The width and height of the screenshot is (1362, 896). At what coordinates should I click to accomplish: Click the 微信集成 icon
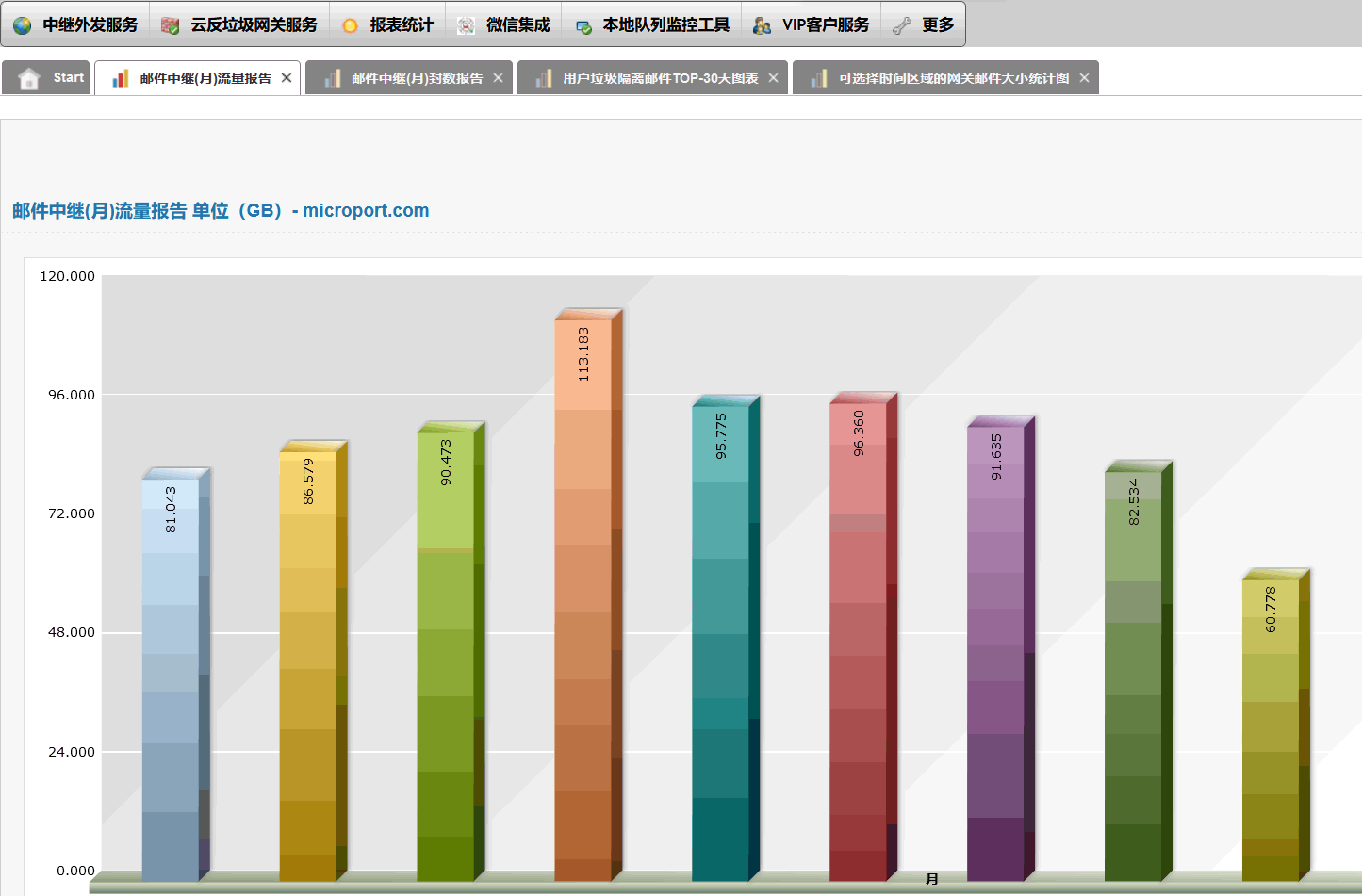465,24
